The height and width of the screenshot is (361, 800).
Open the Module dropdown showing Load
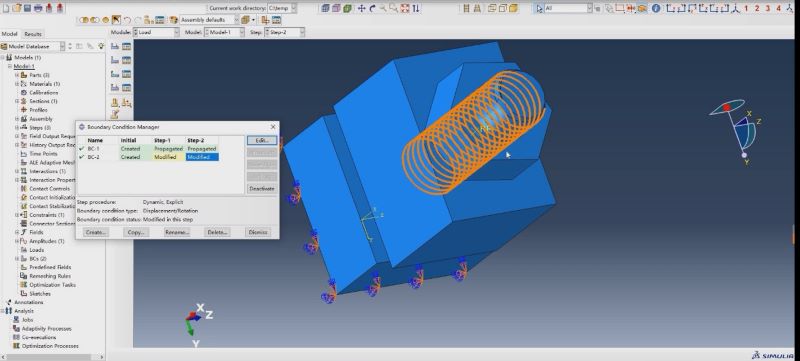tap(156, 32)
